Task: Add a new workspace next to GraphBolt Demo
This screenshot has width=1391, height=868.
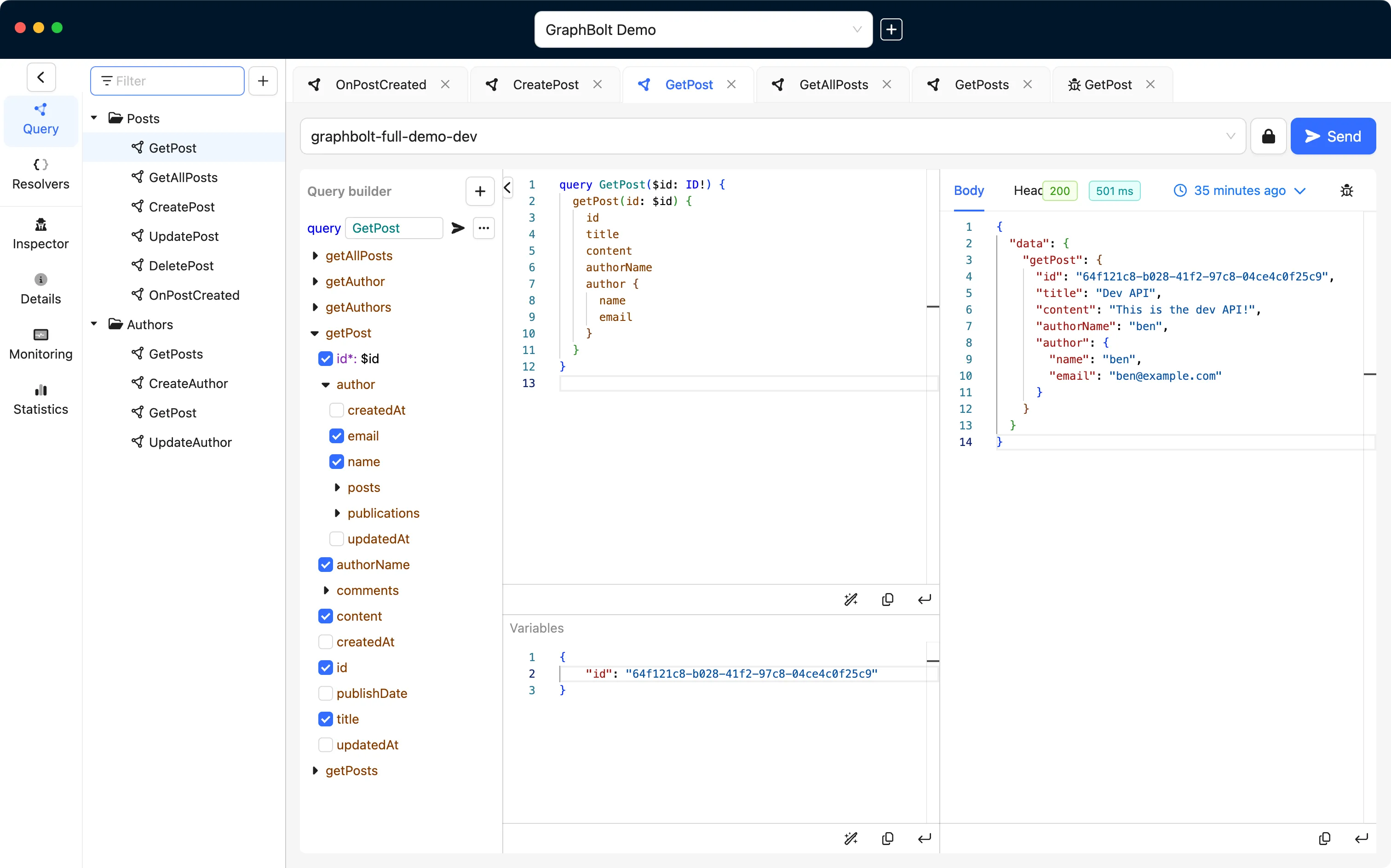Action: coord(891,29)
